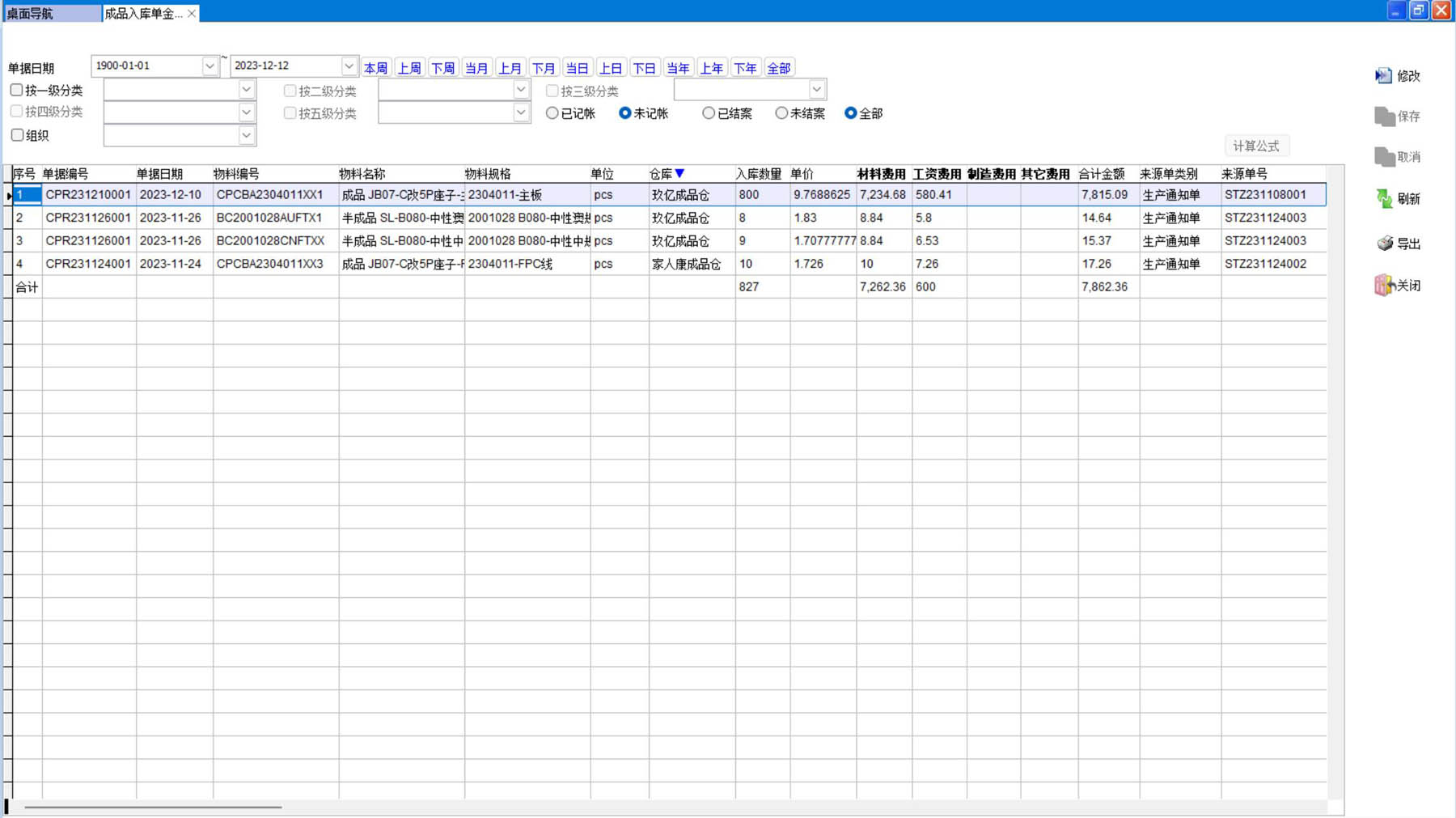Click the 导出 export icon
Viewport: 1456px width, 818px height.
pos(1385,244)
